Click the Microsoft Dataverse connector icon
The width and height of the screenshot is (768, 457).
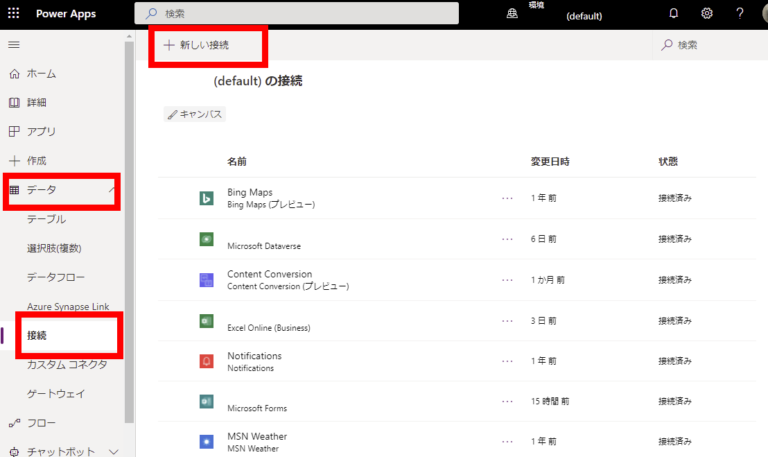pos(206,239)
